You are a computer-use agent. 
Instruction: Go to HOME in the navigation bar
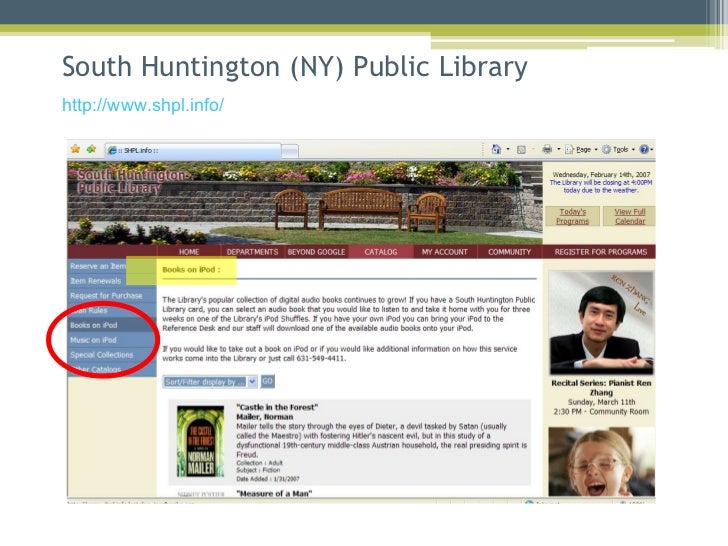(189, 252)
